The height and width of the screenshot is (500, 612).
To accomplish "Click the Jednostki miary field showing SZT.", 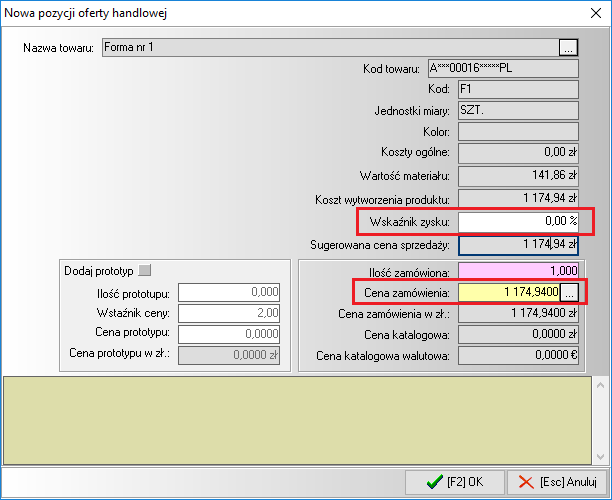I will coord(517,110).
